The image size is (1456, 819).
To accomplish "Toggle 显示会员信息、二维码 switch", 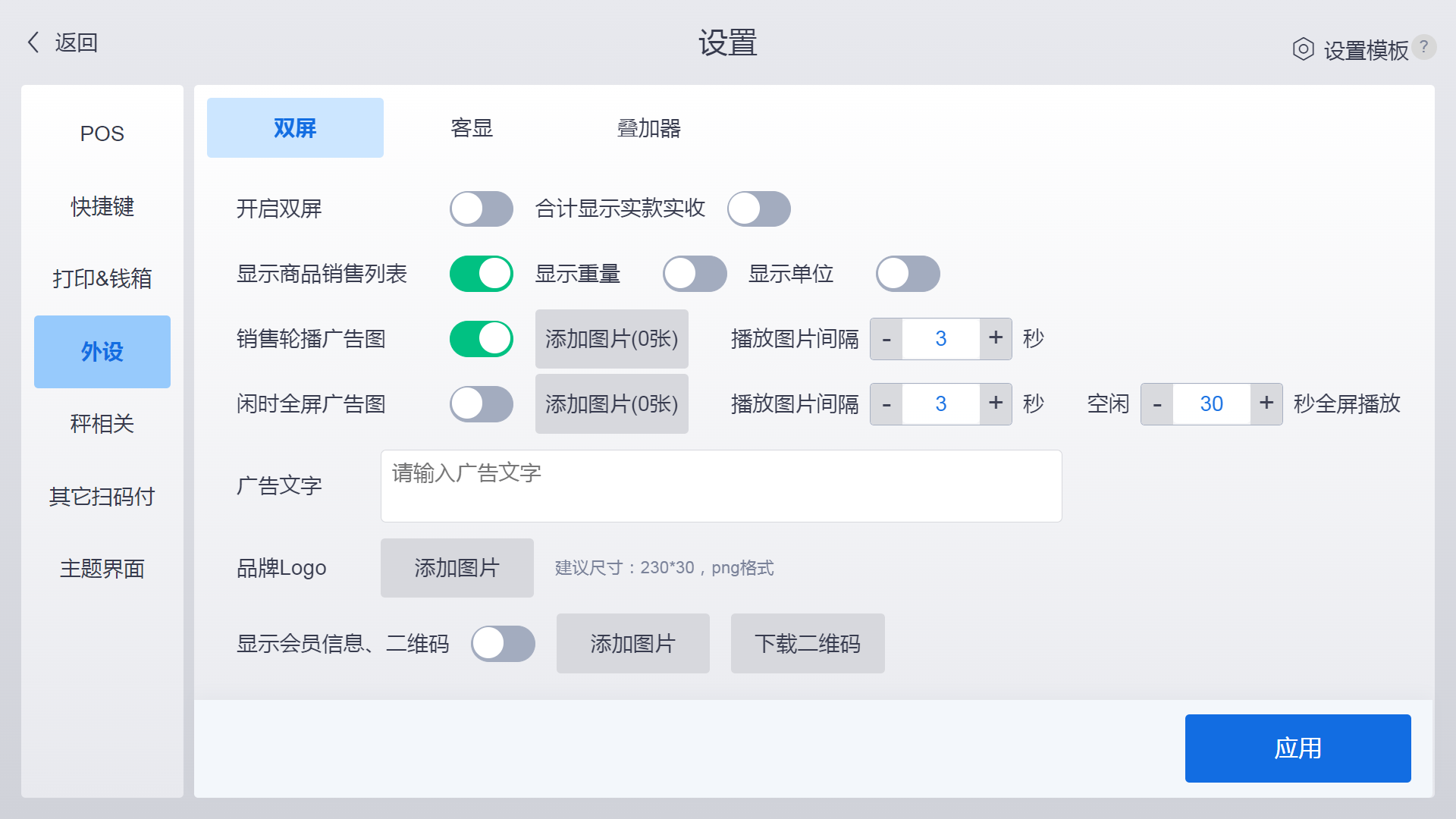I will (x=503, y=644).
